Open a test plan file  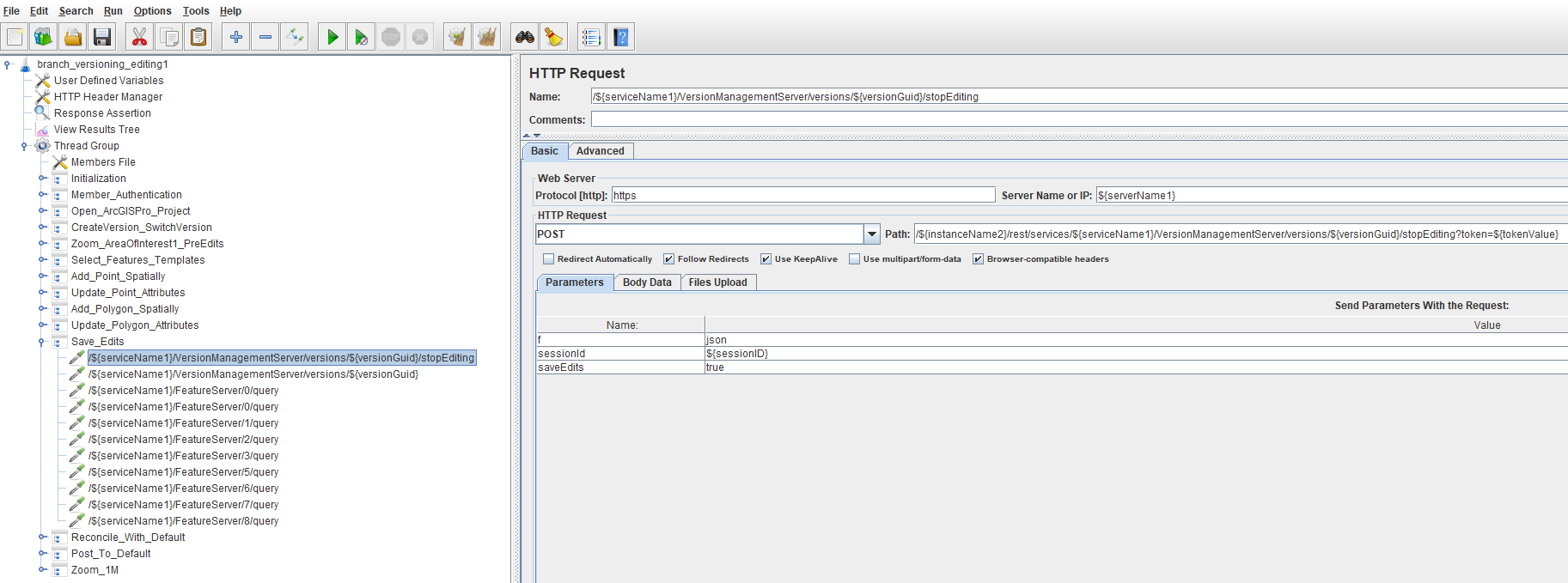(73, 37)
